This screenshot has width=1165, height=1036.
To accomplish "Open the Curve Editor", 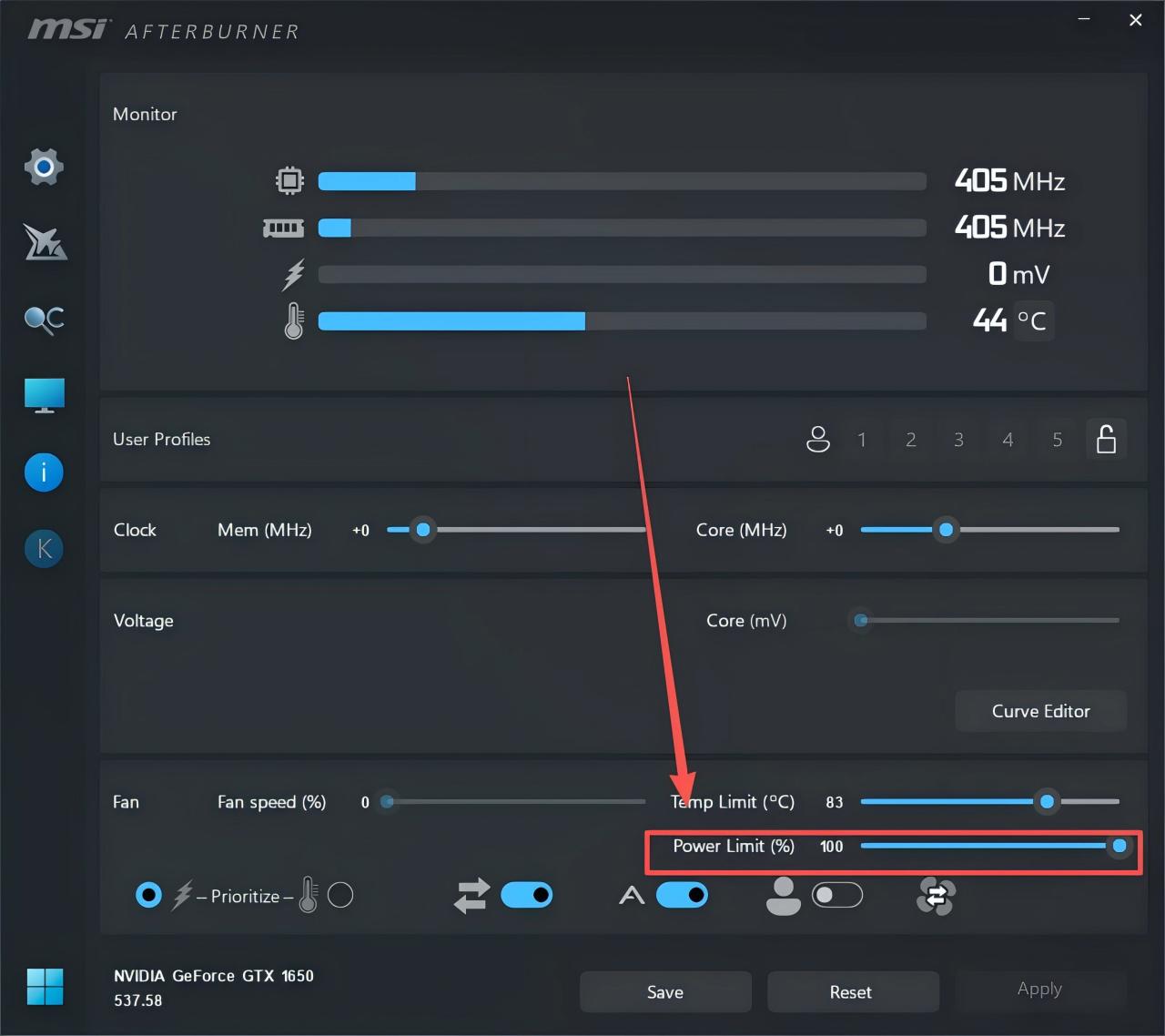I will pos(1040,711).
